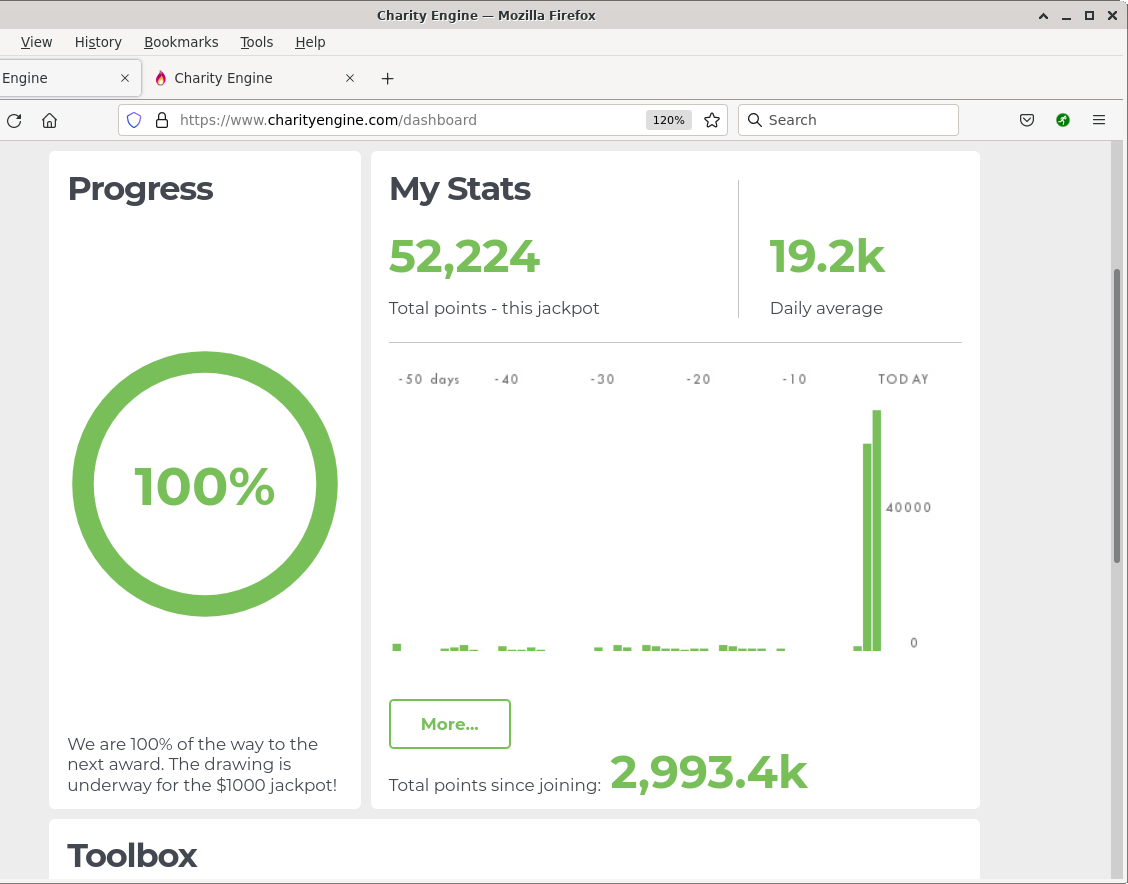This screenshot has width=1128, height=884.
Task: Click the magnifier icon in Search box
Action: coord(754,120)
